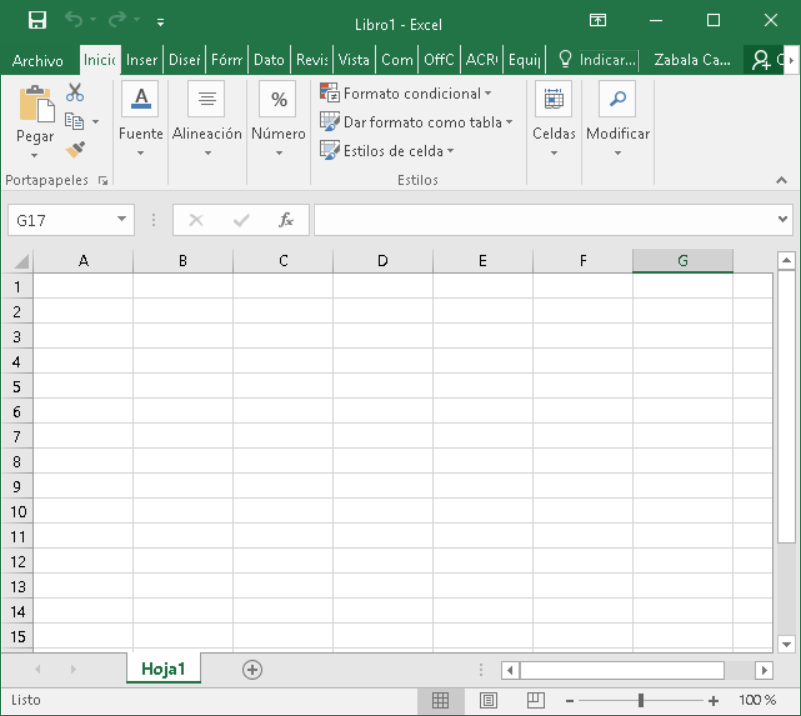801x716 pixels.
Task: Switch to Normal view in status bar
Action: click(x=440, y=700)
